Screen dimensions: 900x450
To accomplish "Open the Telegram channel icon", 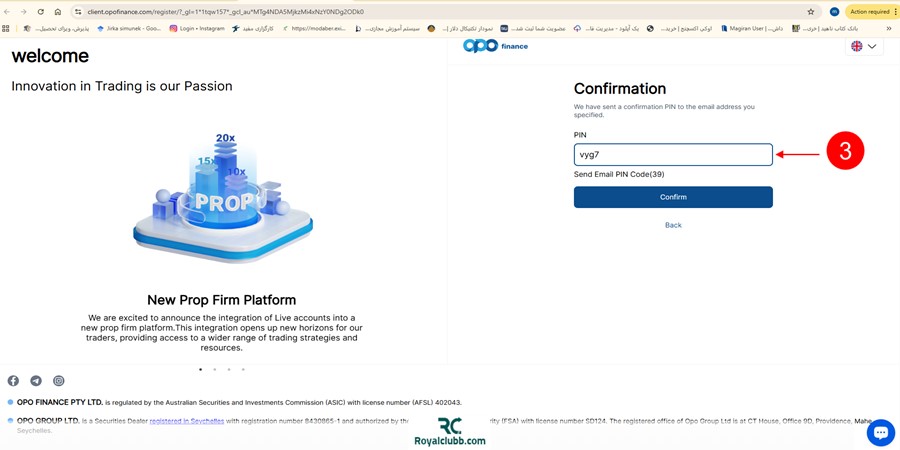I will coord(36,381).
